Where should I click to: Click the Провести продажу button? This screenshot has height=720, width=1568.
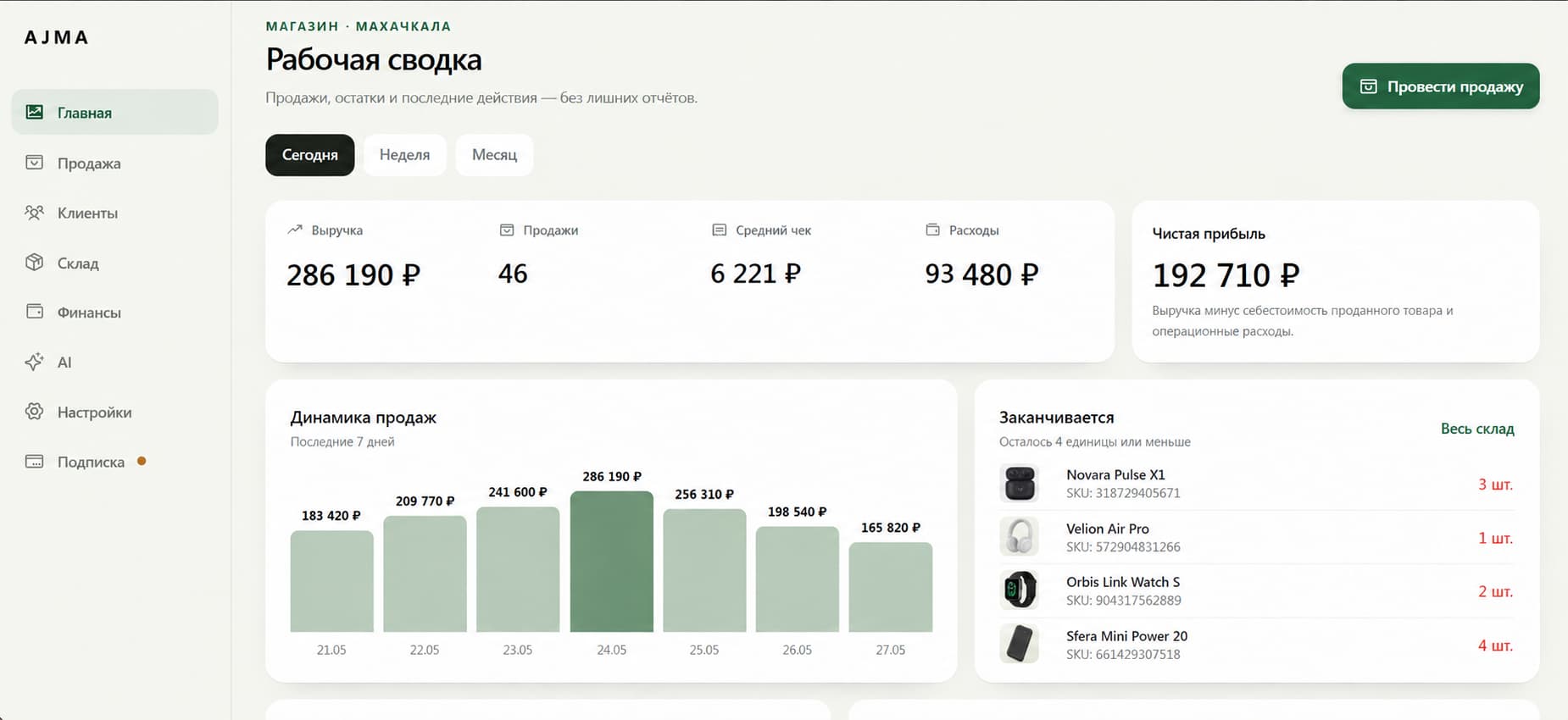point(1441,86)
